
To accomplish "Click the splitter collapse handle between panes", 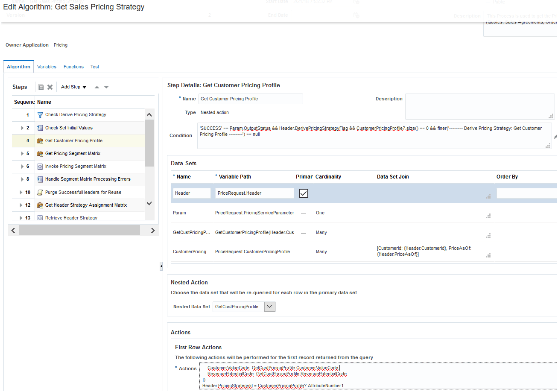I will pos(161,266).
